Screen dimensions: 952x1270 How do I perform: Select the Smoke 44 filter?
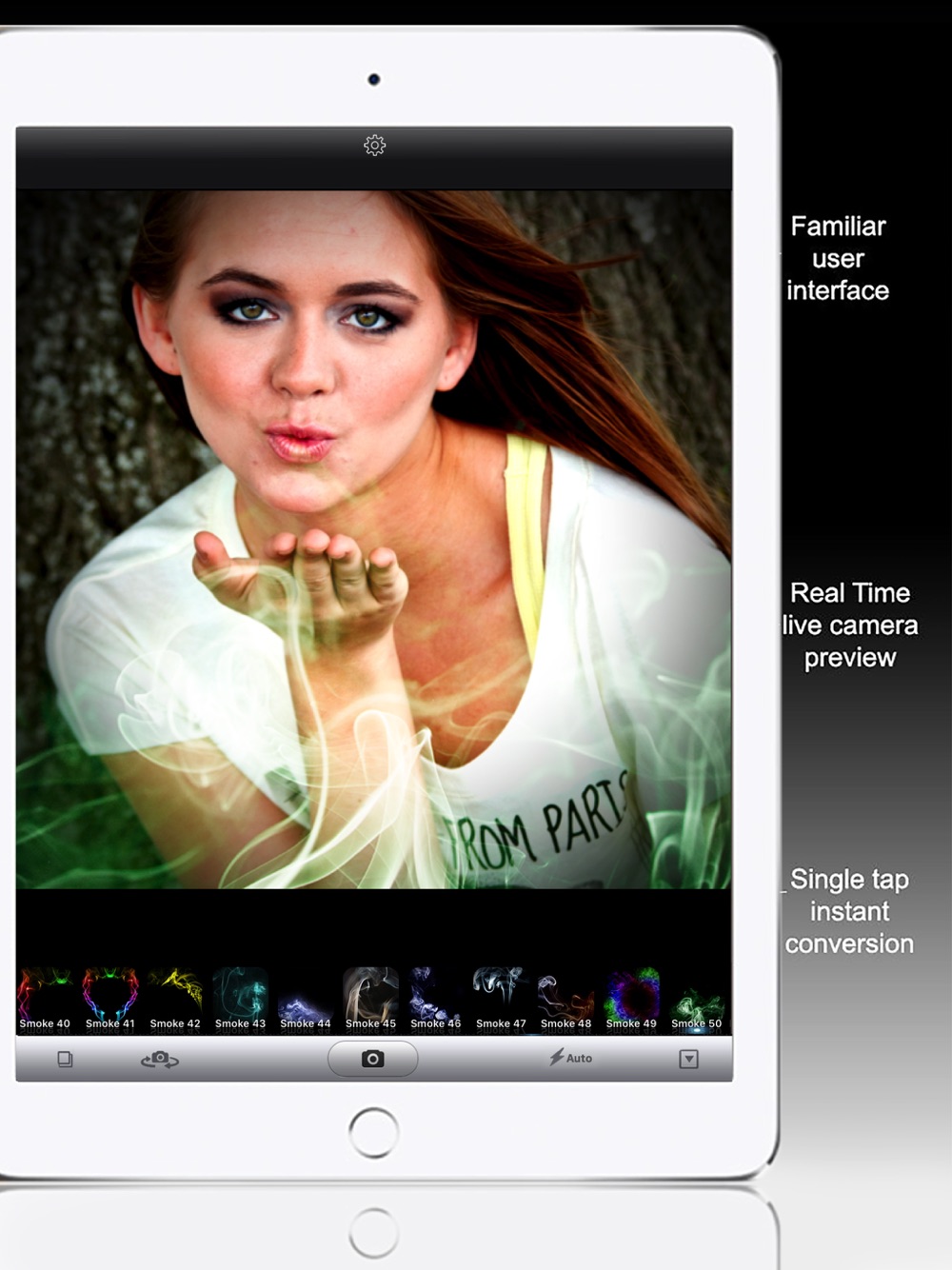(306, 1000)
